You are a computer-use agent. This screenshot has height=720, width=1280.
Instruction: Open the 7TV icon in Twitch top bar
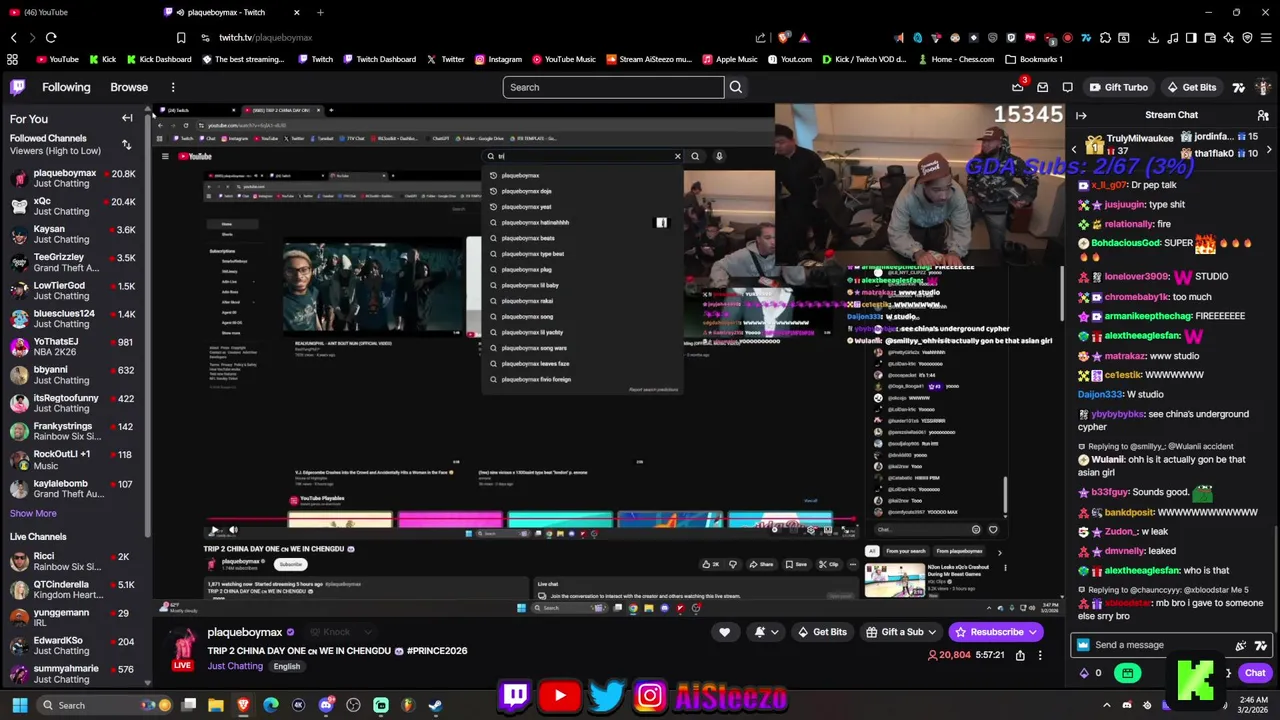pos(1238,87)
